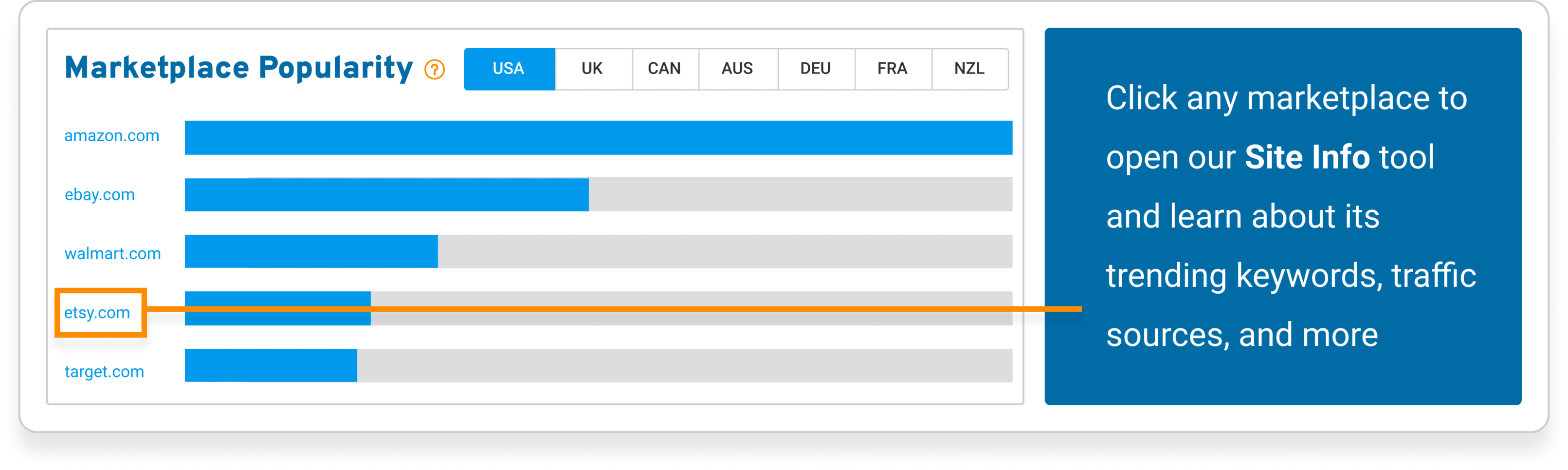Open the target.com link
Image resolution: width=1568 pixels, height=470 pixels.
click(x=104, y=372)
